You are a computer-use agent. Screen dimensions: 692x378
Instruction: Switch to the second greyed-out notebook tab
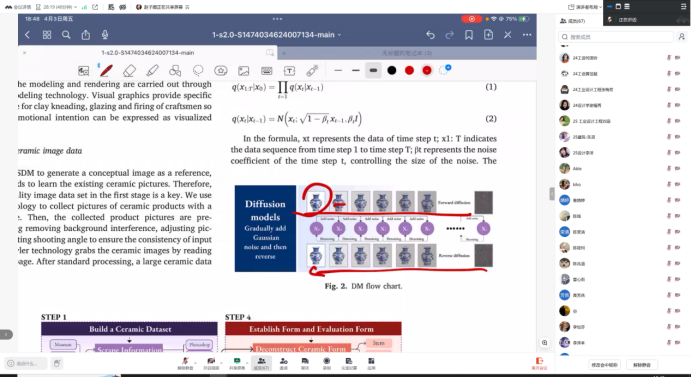(x=406, y=53)
